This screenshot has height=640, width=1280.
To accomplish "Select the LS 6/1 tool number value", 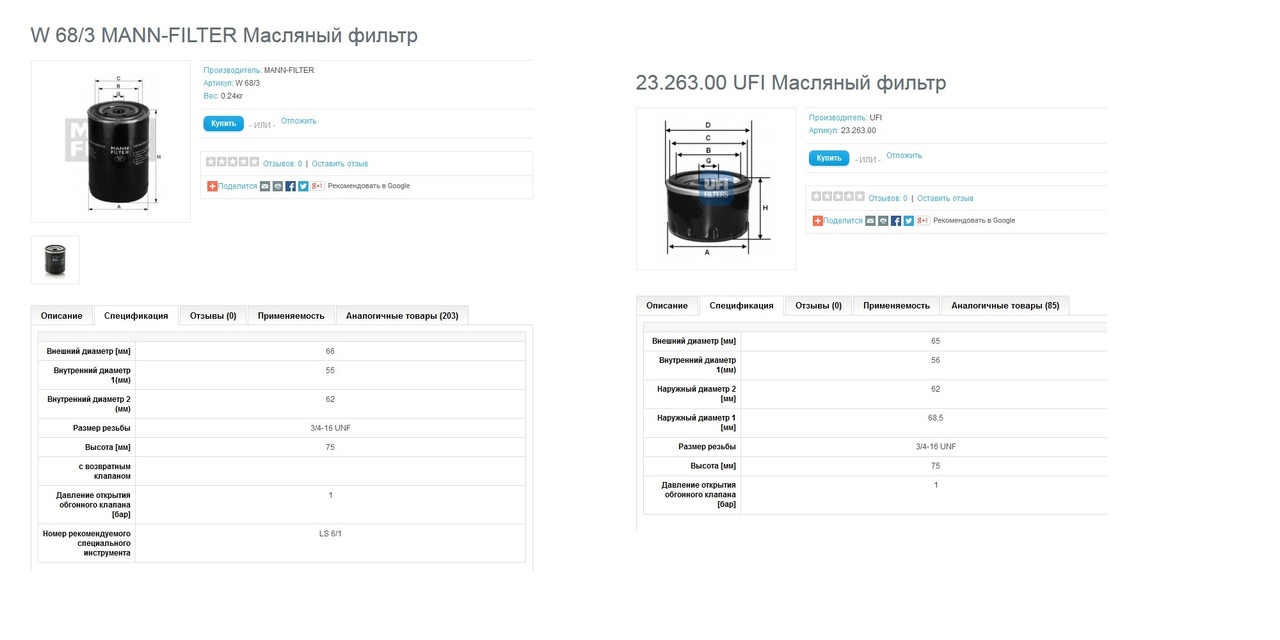I will (x=330, y=534).
